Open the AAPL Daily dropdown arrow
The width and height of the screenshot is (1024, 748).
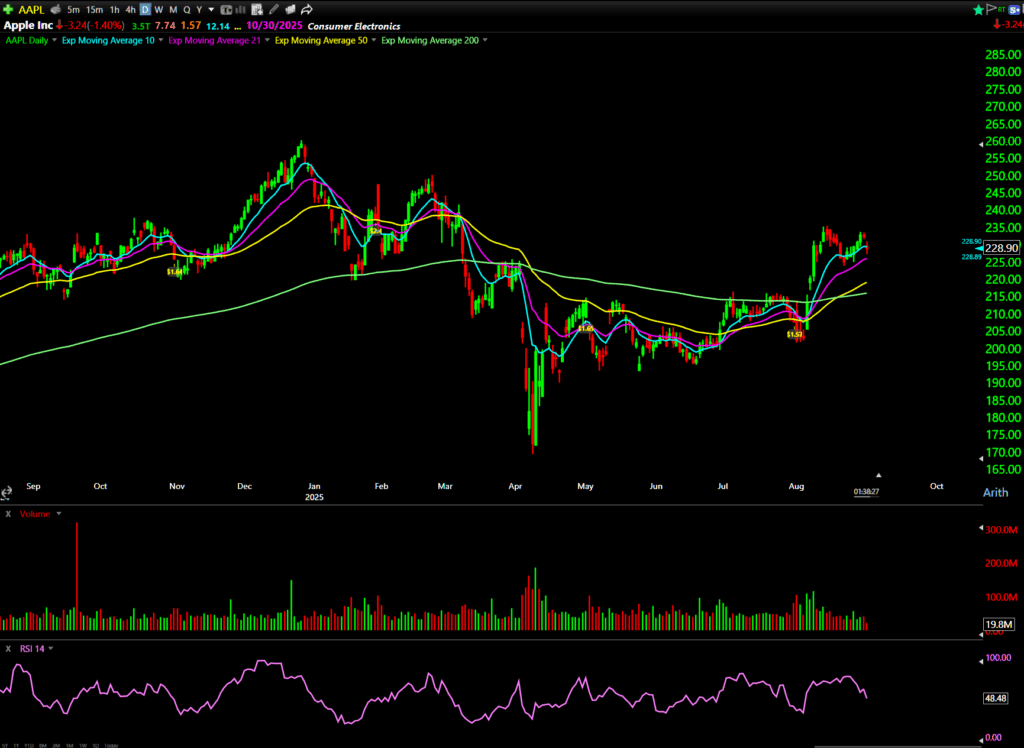pos(54,41)
